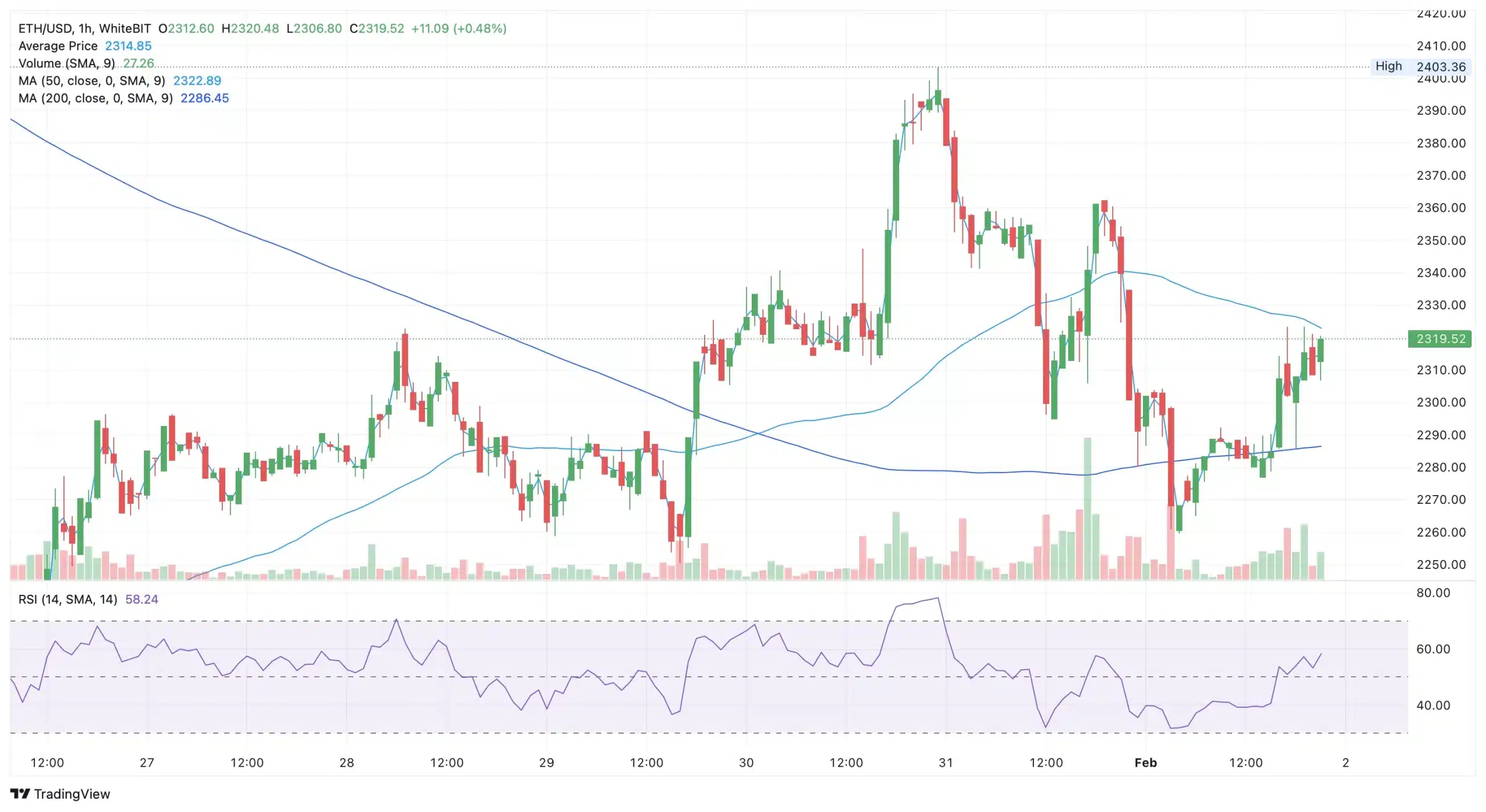The image size is (1486, 812).
Task: Click the high value H2320.48
Action: (250, 28)
